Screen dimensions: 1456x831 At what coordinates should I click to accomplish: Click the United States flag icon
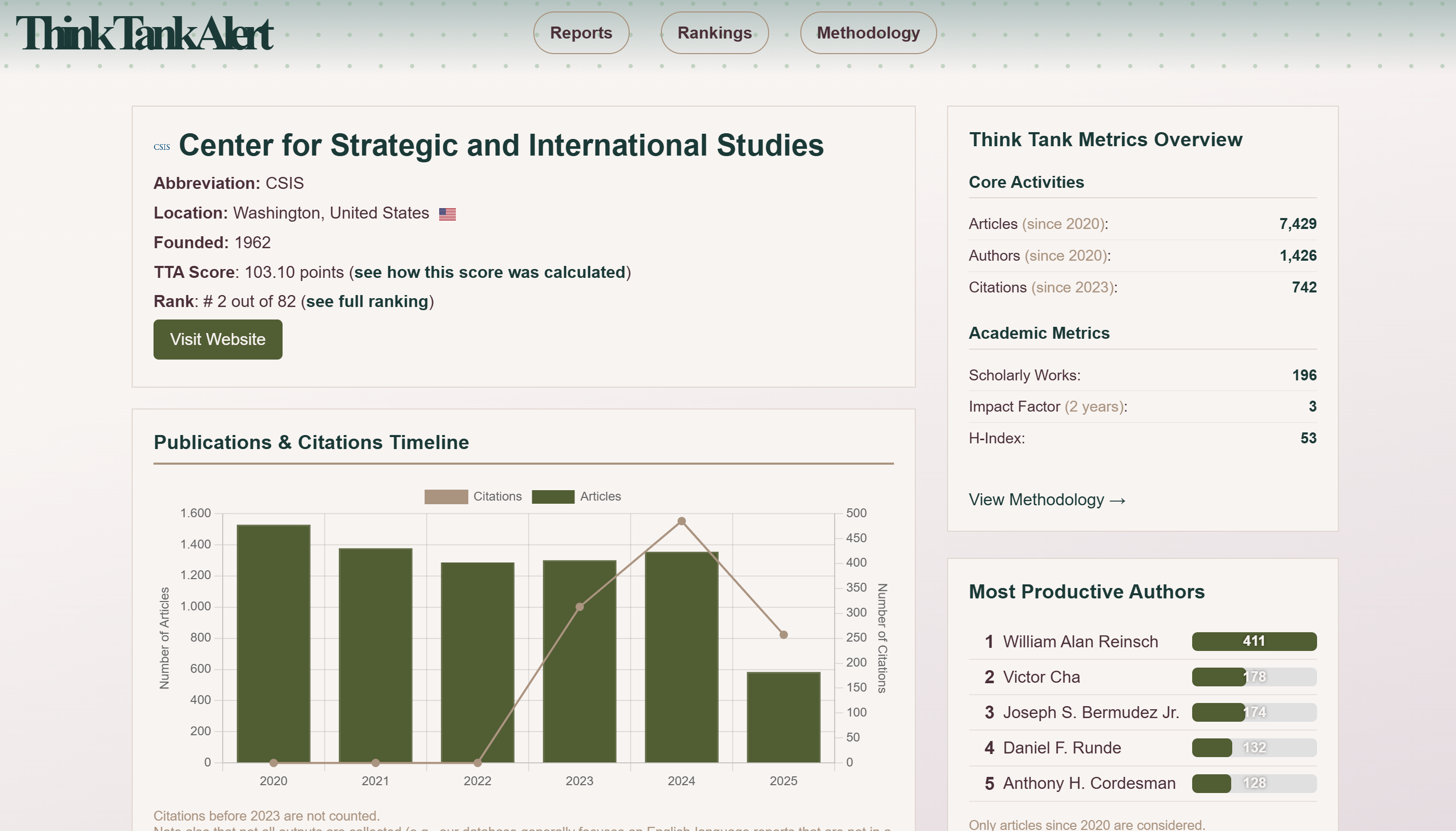448,214
